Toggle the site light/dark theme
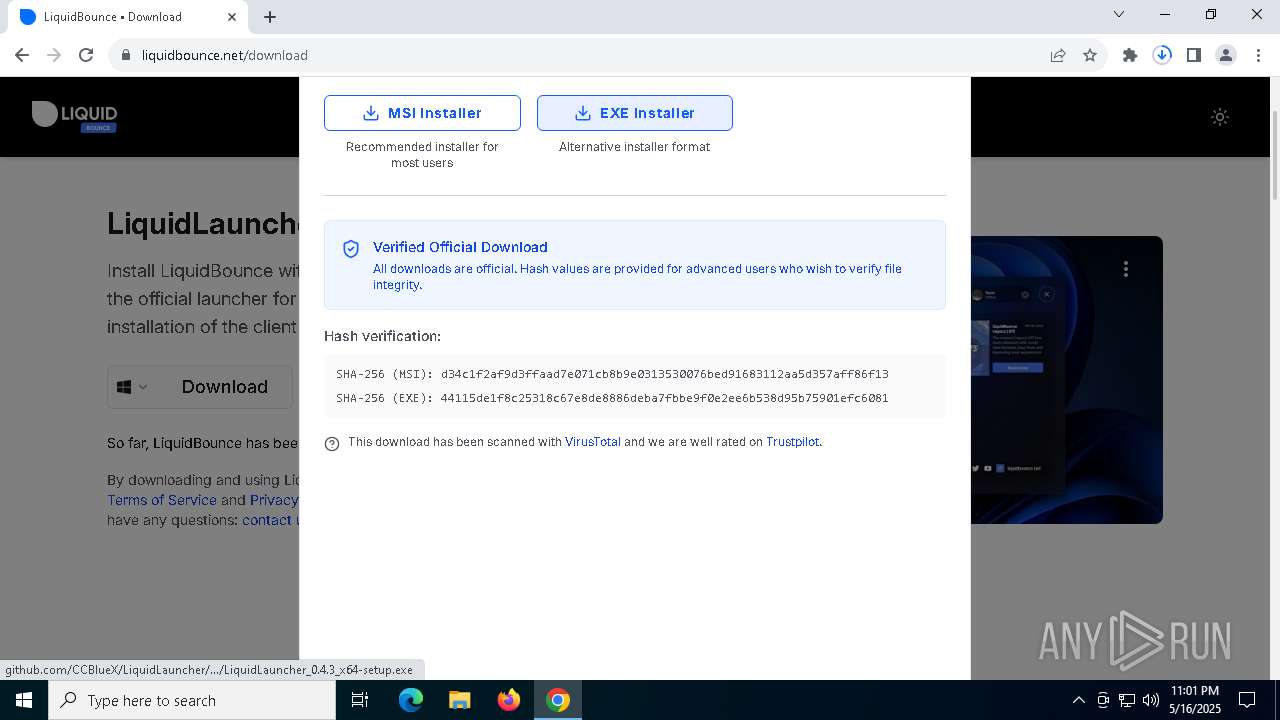The height and width of the screenshot is (720, 1280). [1220, 117]
